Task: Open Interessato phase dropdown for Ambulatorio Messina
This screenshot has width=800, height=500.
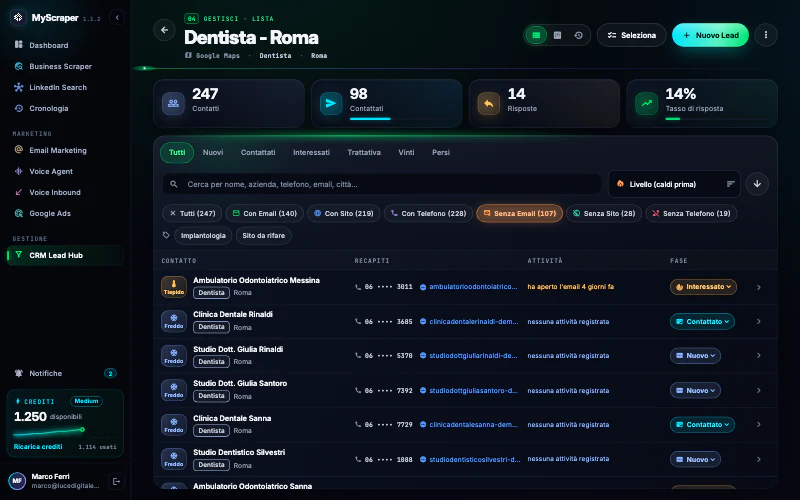Action: [x=703, y=287]
